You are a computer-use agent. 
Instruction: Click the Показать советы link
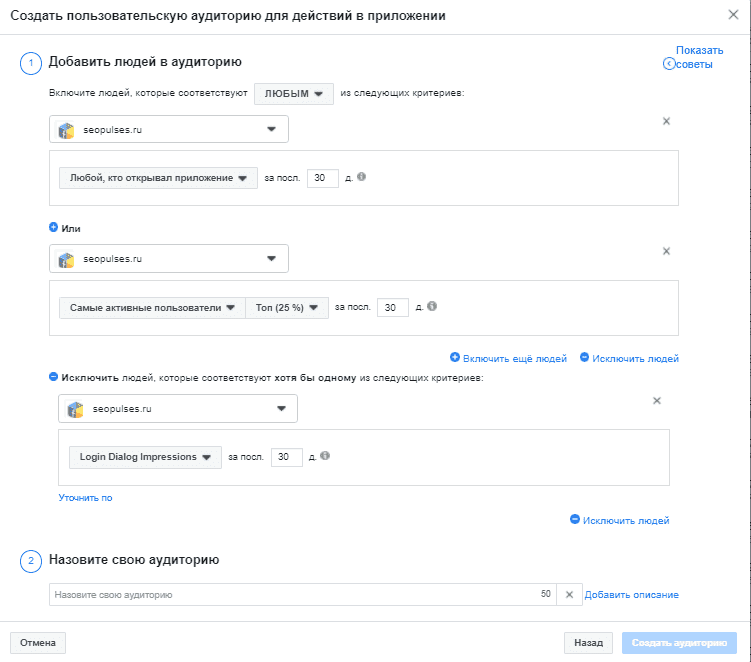pyautogui.click(x=694, y=57)
